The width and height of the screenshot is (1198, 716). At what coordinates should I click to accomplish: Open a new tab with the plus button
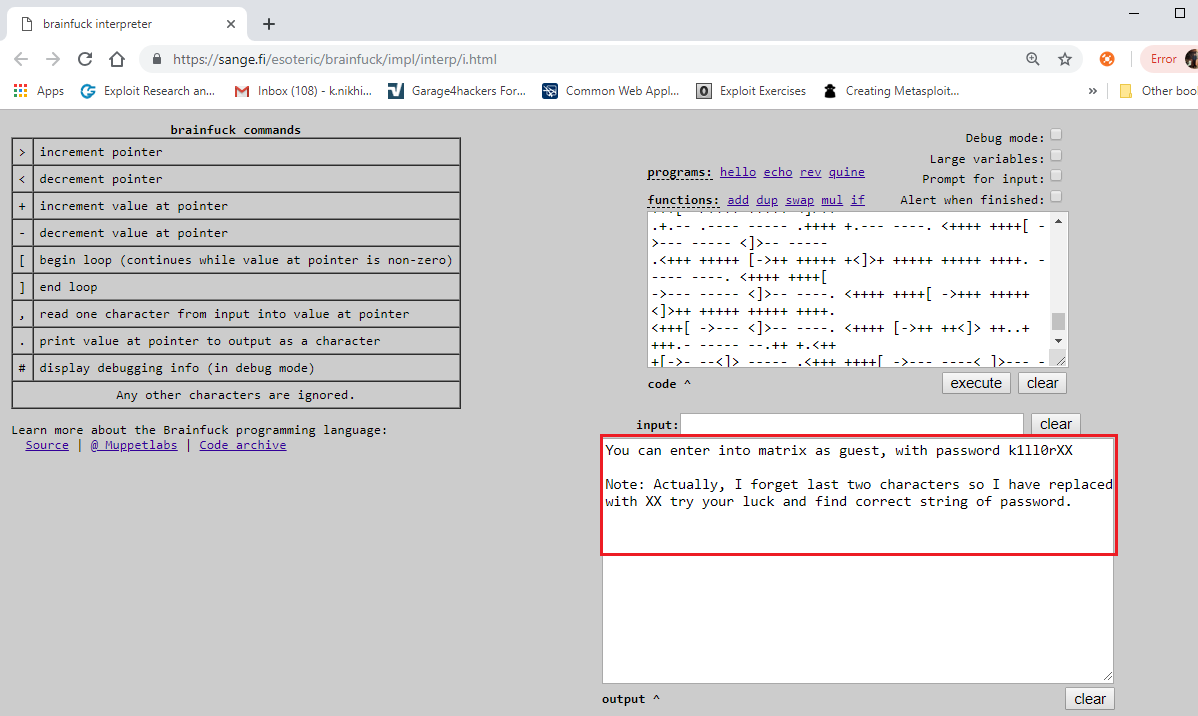pyautogui.click(x=268, y=24)
